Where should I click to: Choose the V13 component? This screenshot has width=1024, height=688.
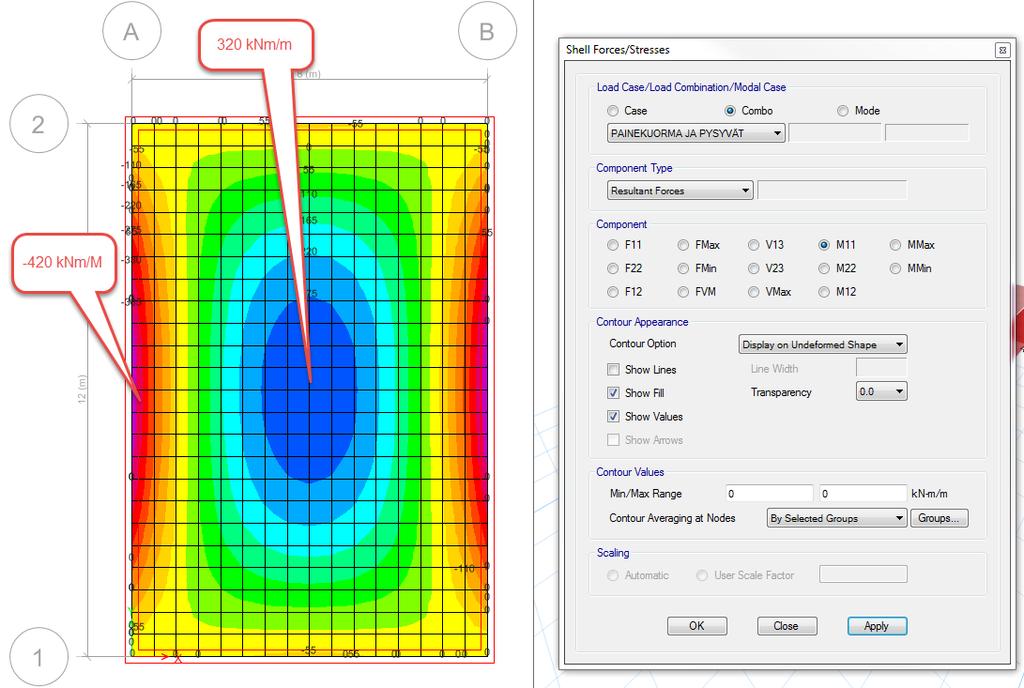[x=754, y=245]
